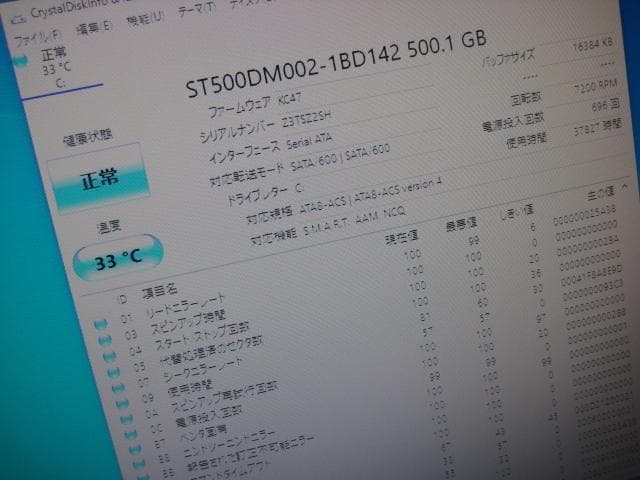Click the serial number field Z3TSZ2SH
Image resolution: width=640 pixels, height=480 pixels.
coord(306,119)
